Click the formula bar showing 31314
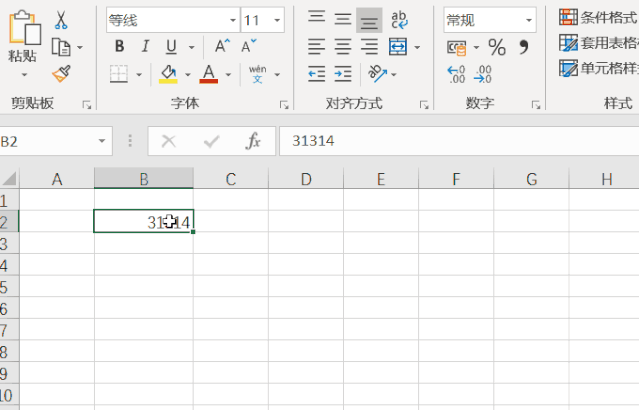639x410 pixels. pos(459,141)
